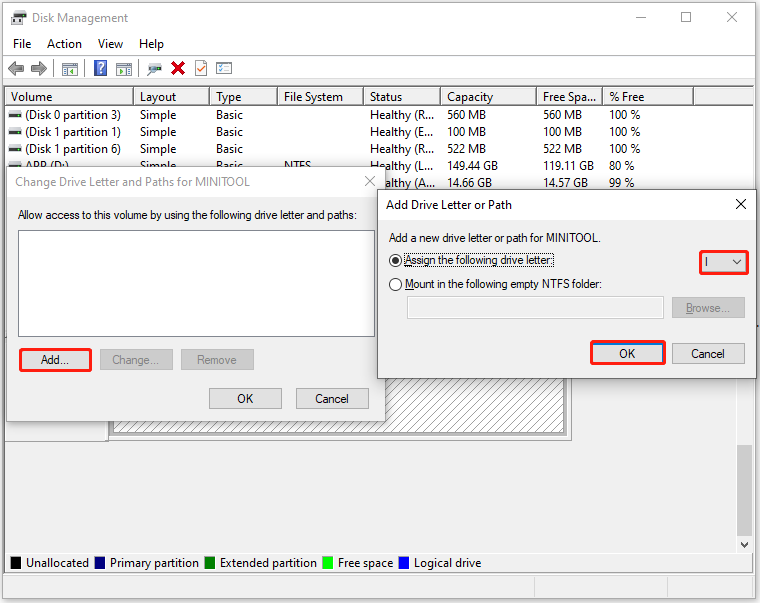The height and width of the screenshot is (603, 760).
Task: Sort by the Type column header
Action: 244,96
